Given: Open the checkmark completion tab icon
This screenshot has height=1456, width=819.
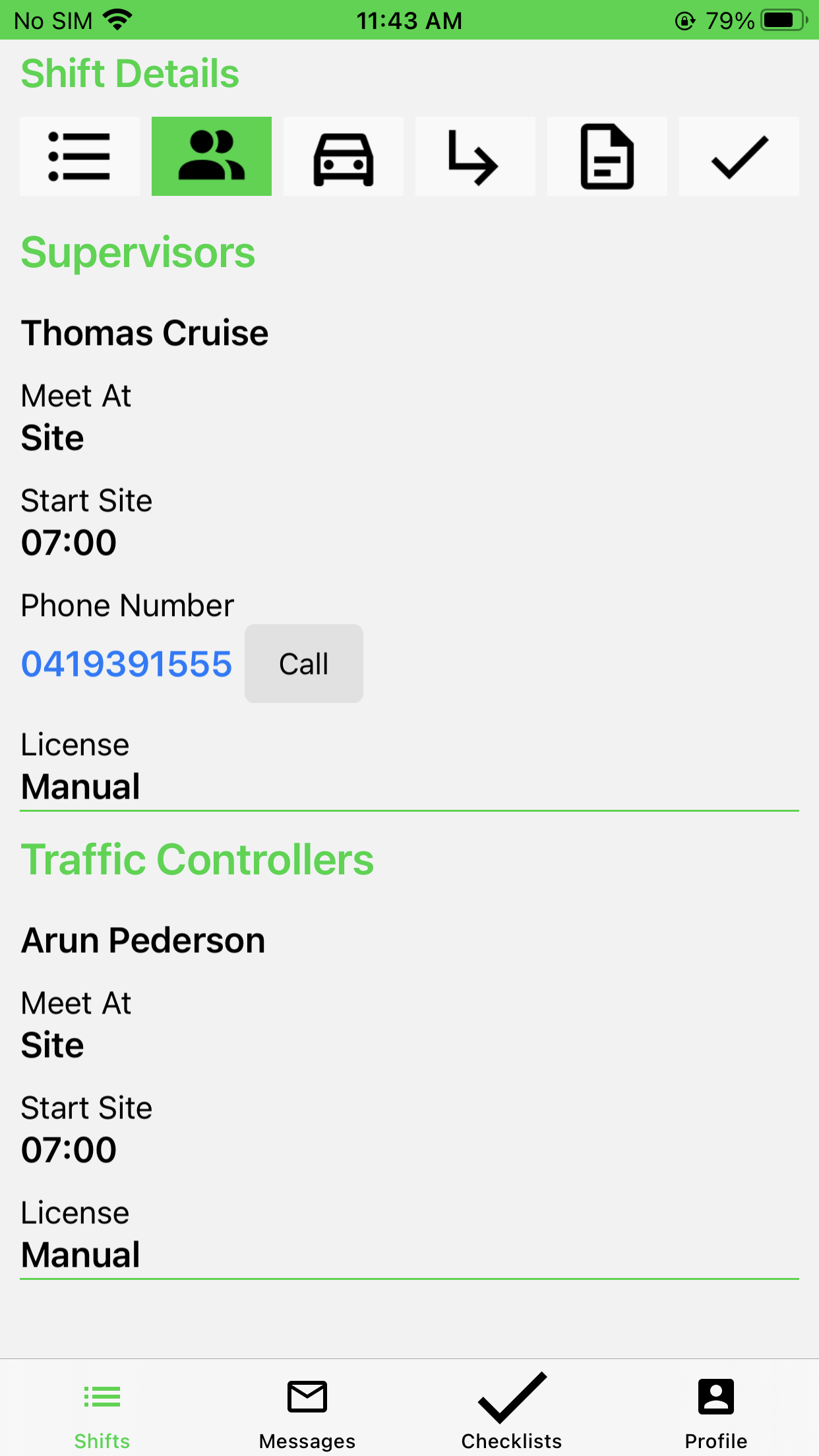Looking at the screenshot, I should pos(739,156).
